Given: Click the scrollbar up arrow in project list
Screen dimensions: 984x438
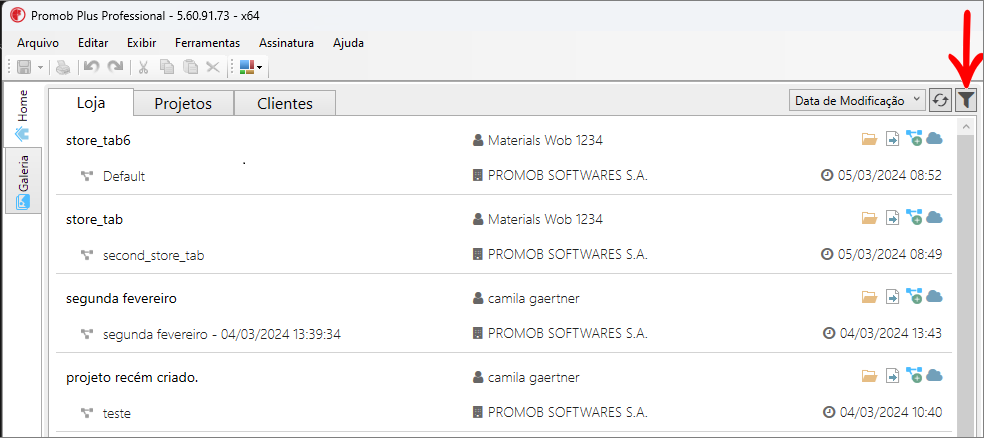Looking at the screenshot, I should click(x=965, y=126).
